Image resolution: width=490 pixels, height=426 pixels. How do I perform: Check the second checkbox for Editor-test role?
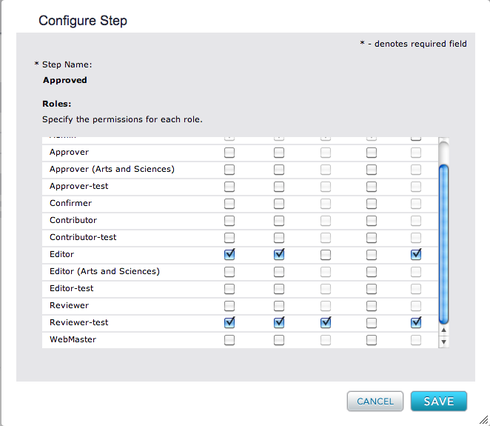[279, 289]
